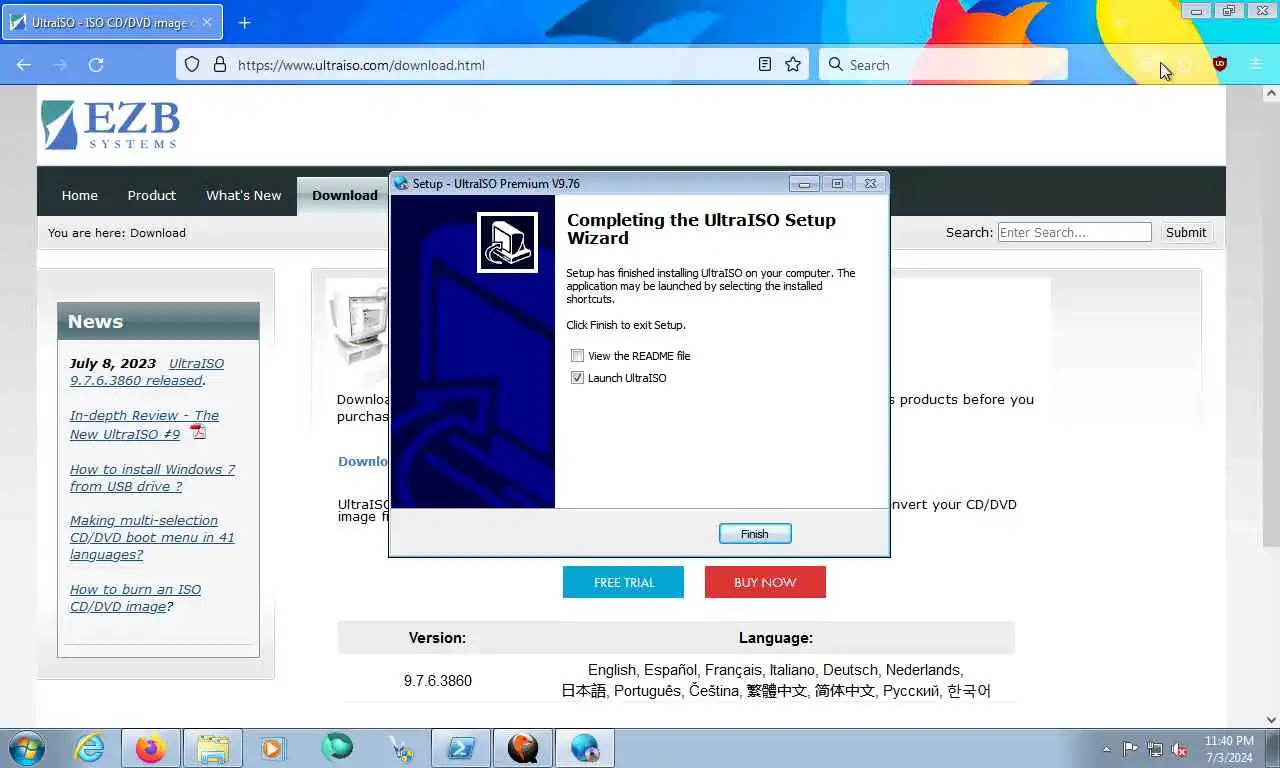The image size is (1280, 768).
Task: Open How to burn an ISO CD/DVD image link
Action: coord(135,598)
